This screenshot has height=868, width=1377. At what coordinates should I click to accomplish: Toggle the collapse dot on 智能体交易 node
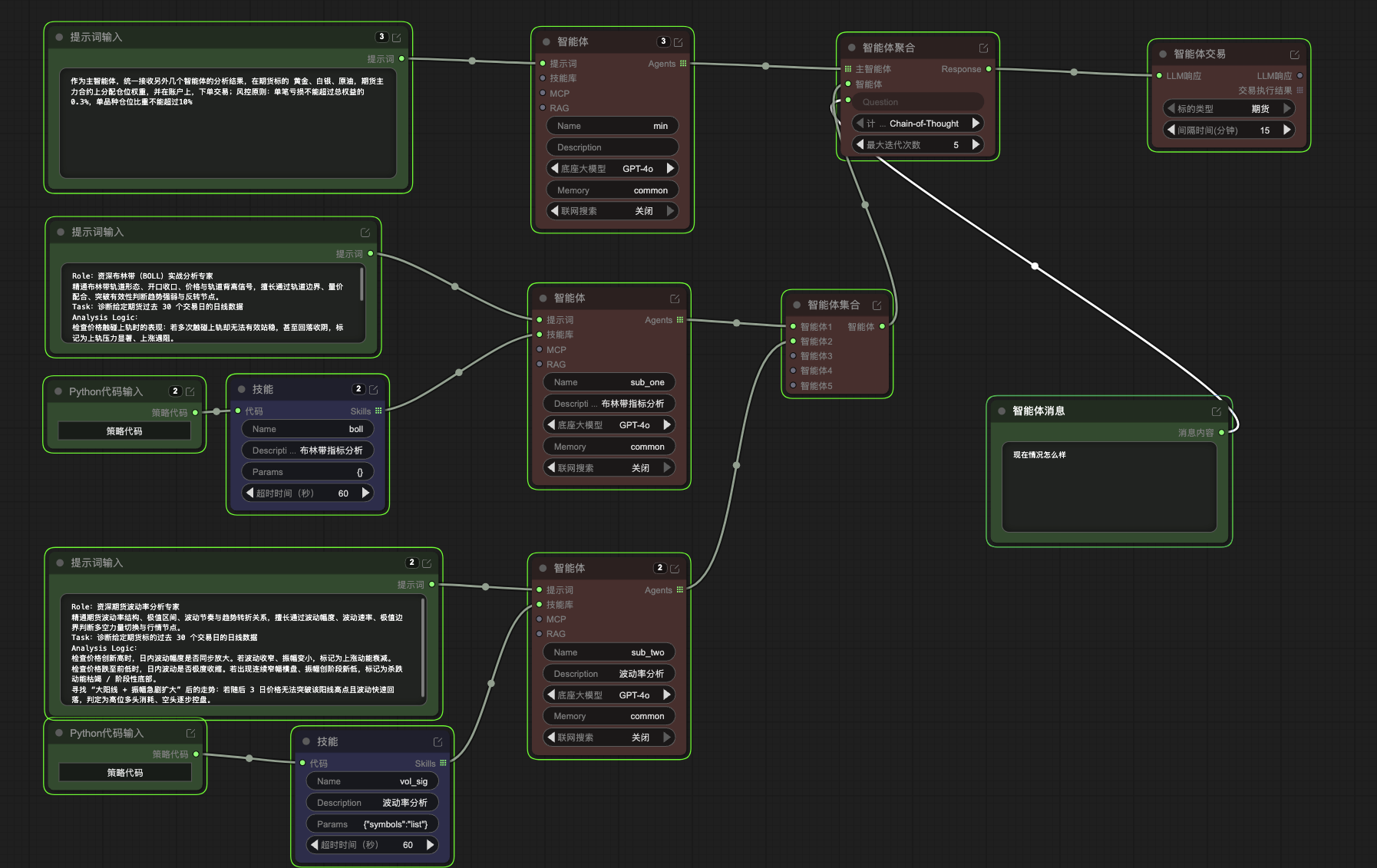coord(1163,54)
